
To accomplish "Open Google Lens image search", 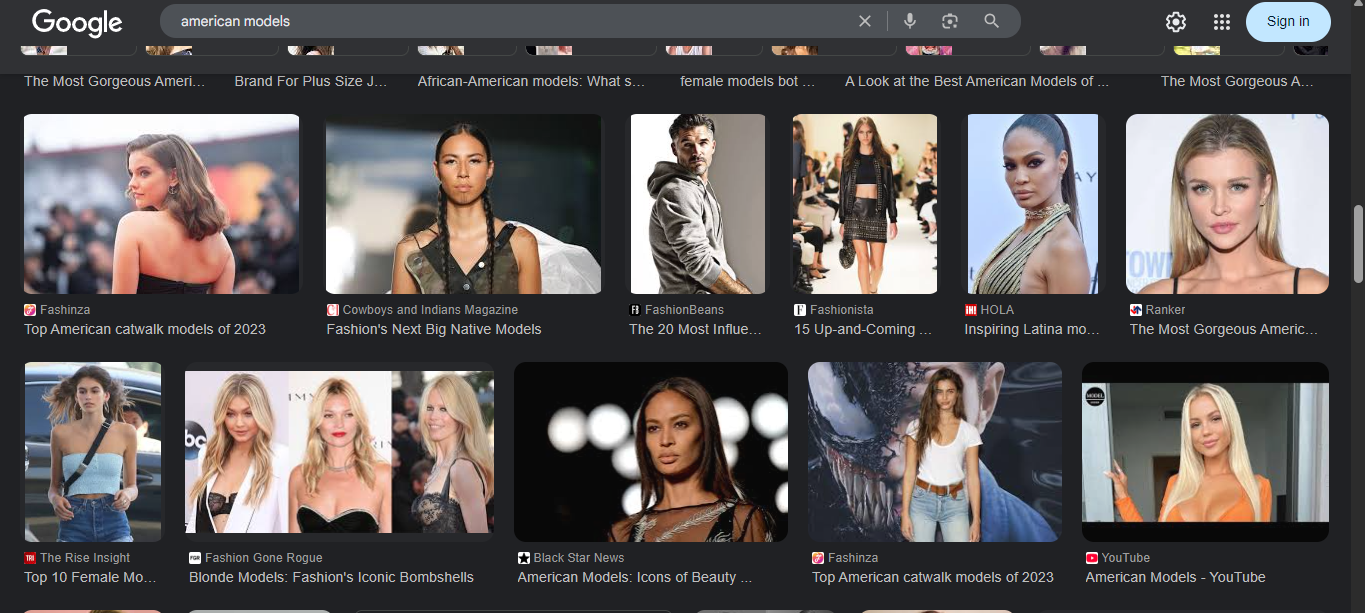I will [x=950, y=21].
